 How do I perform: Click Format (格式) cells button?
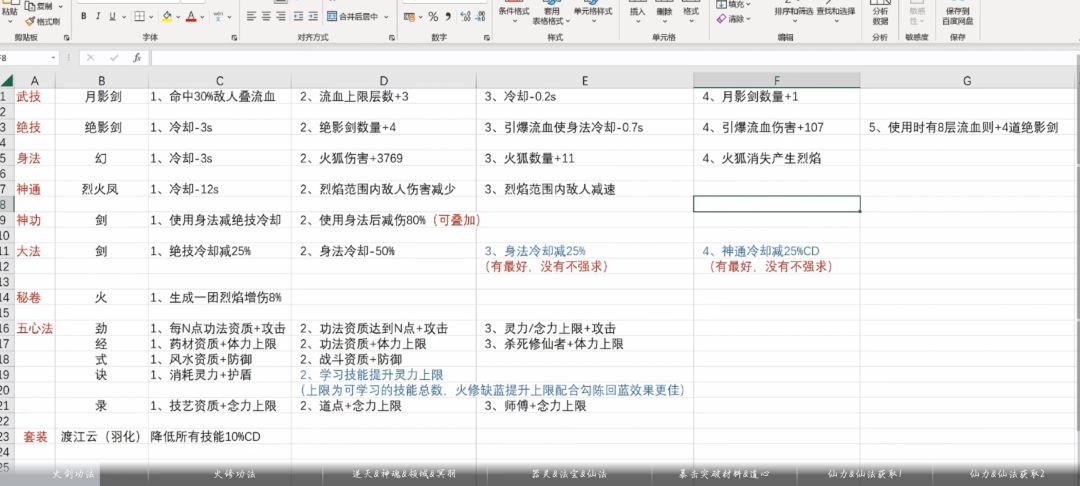click(x=690, y=11)
